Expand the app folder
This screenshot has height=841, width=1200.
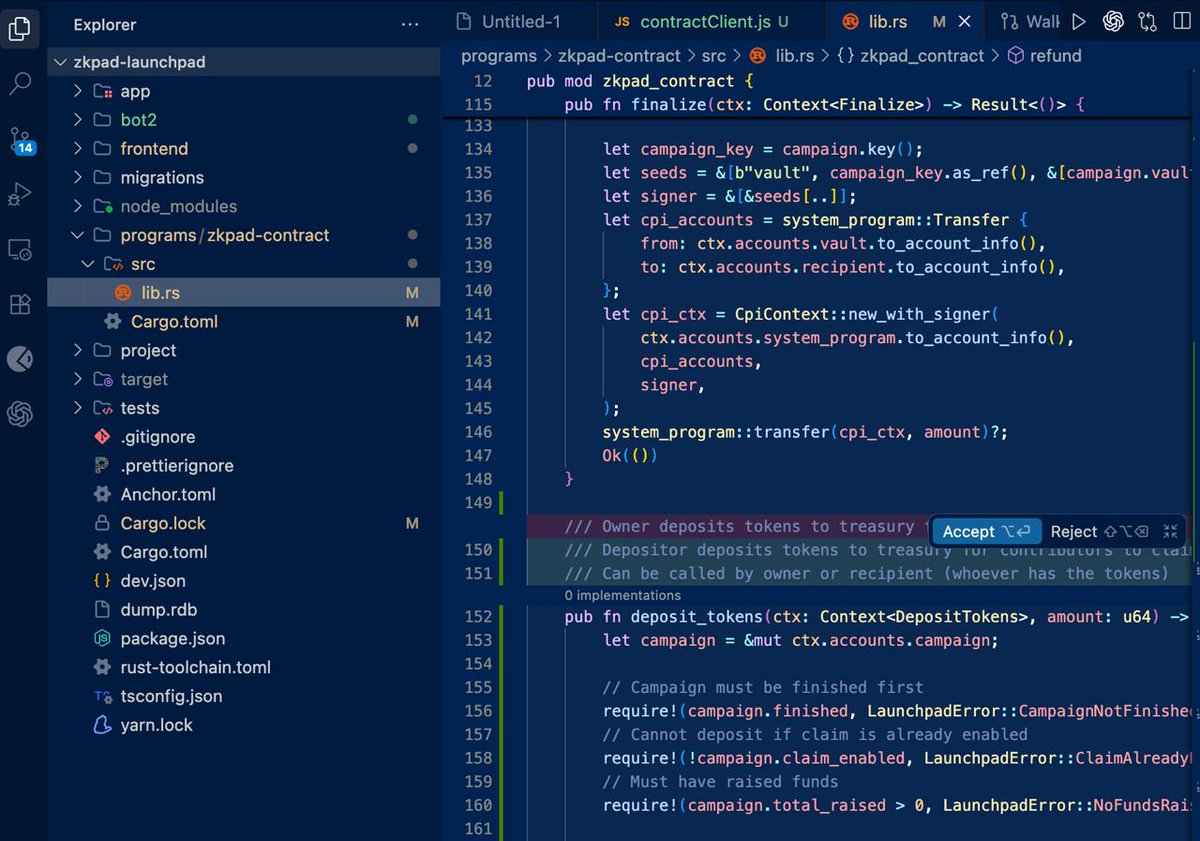[x=244, y=91]
